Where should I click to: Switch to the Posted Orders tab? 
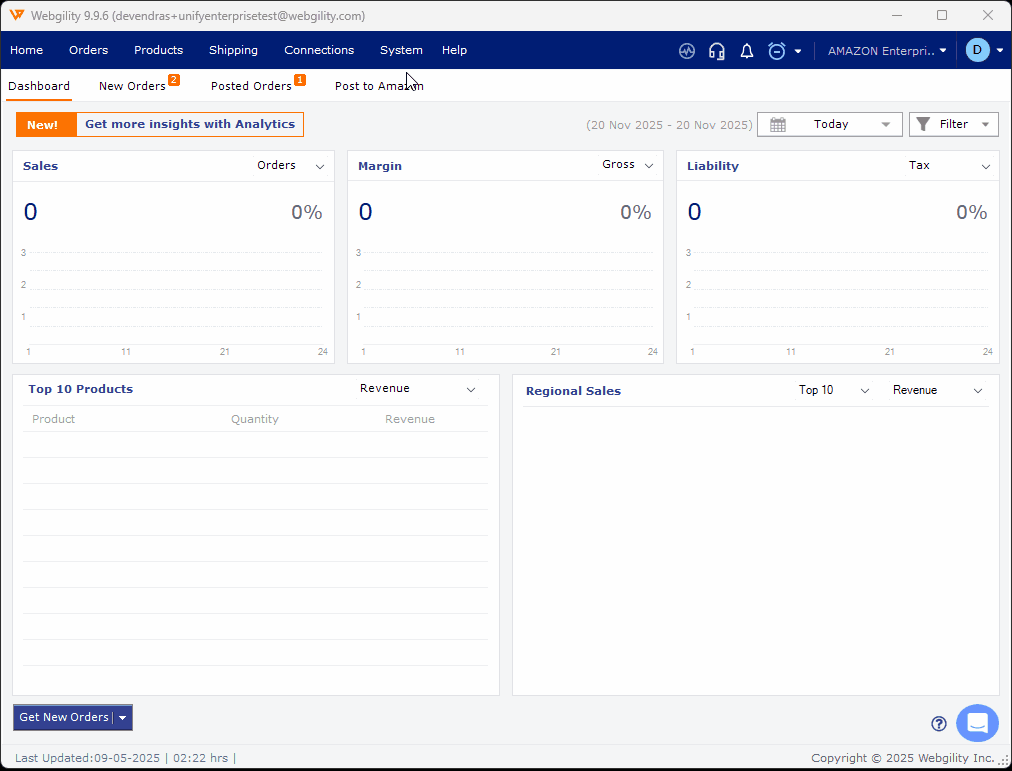[x=251, y=86]
